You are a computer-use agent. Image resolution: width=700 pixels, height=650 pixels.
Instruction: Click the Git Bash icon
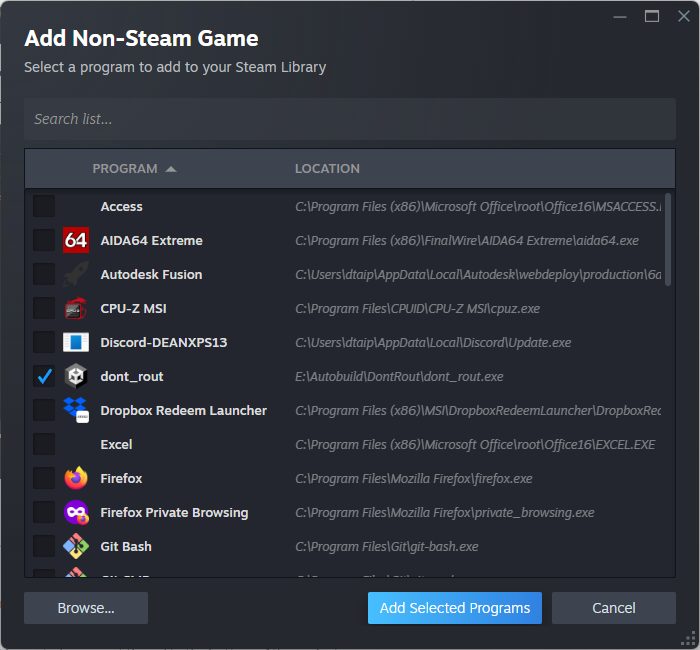click(x=76, y=546)
